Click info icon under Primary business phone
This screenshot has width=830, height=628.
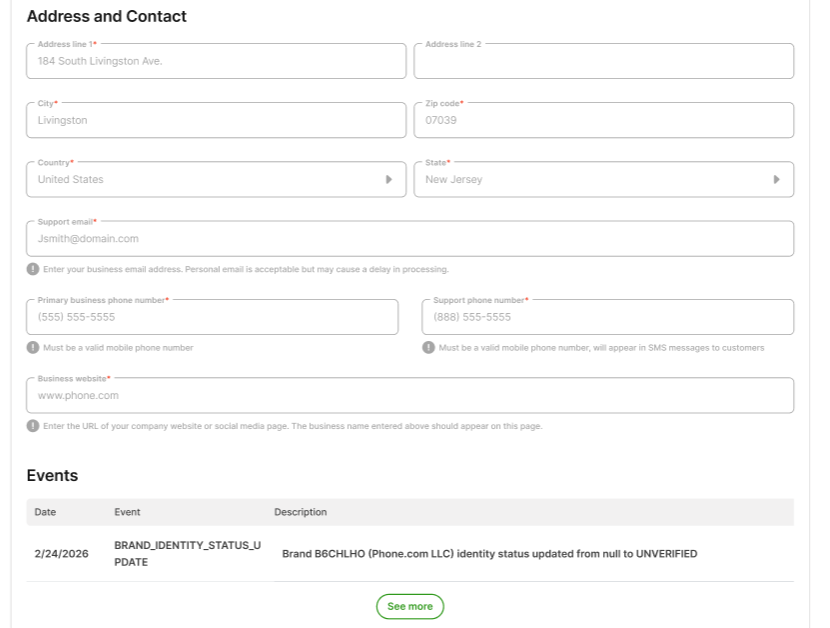click(33, 348)
